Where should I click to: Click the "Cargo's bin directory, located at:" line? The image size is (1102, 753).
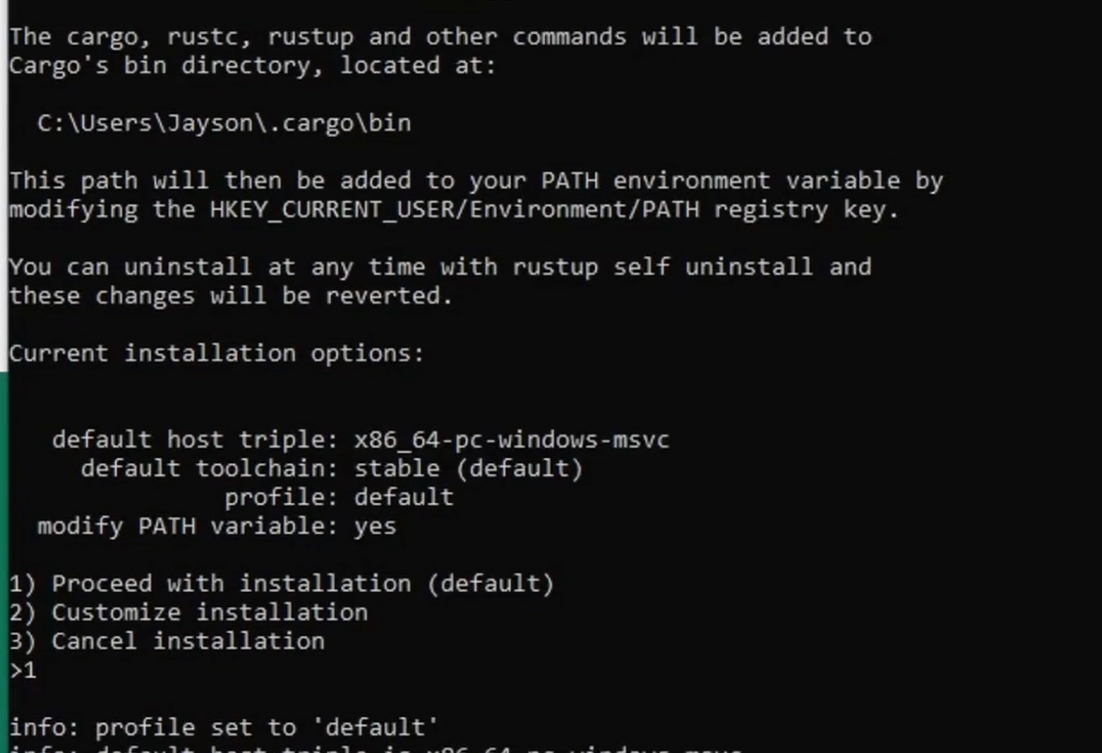pyautogui.click(x=252, y=66)
